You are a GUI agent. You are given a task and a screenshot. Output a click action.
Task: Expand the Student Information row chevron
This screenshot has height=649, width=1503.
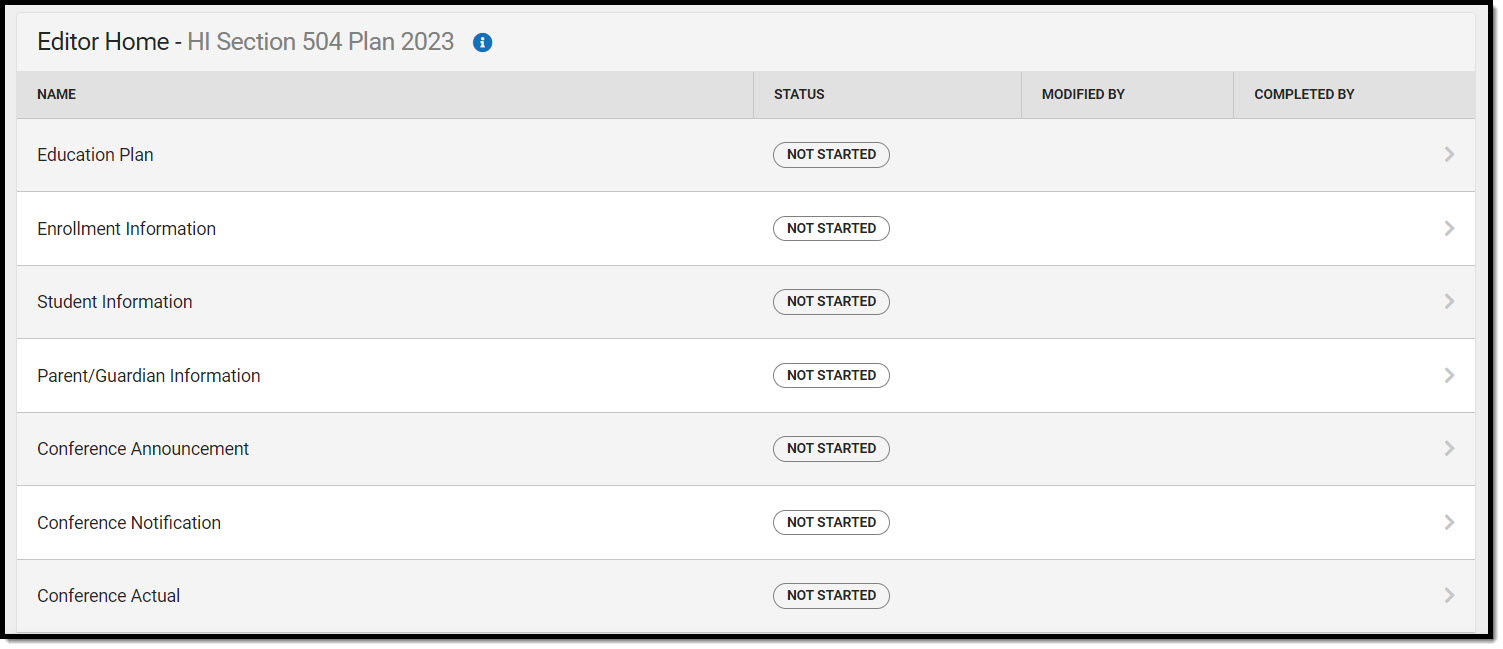[1449, 302]
